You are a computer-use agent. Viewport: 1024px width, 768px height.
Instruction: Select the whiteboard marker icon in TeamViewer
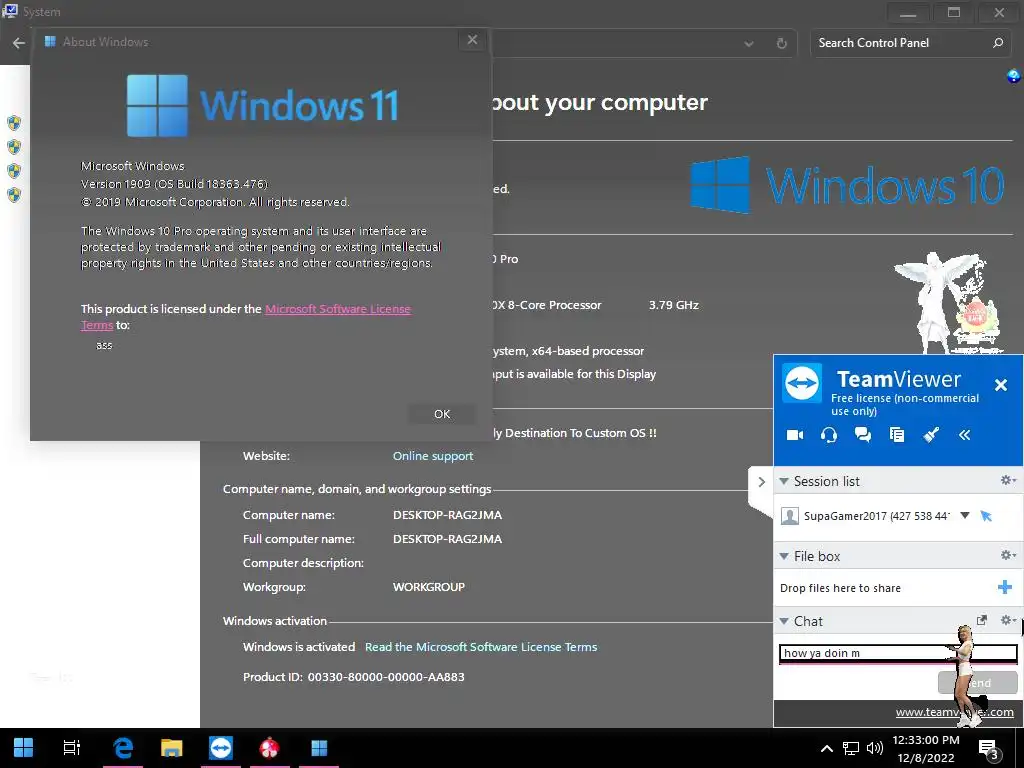click(931, 435)
